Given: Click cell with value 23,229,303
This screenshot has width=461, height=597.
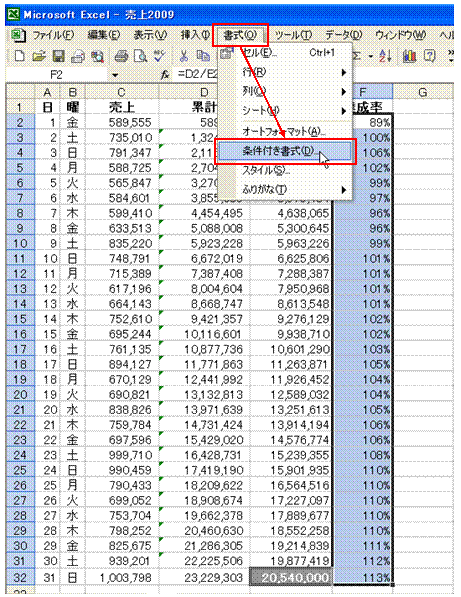Looking at the screenshot, I should coord(204,577).
